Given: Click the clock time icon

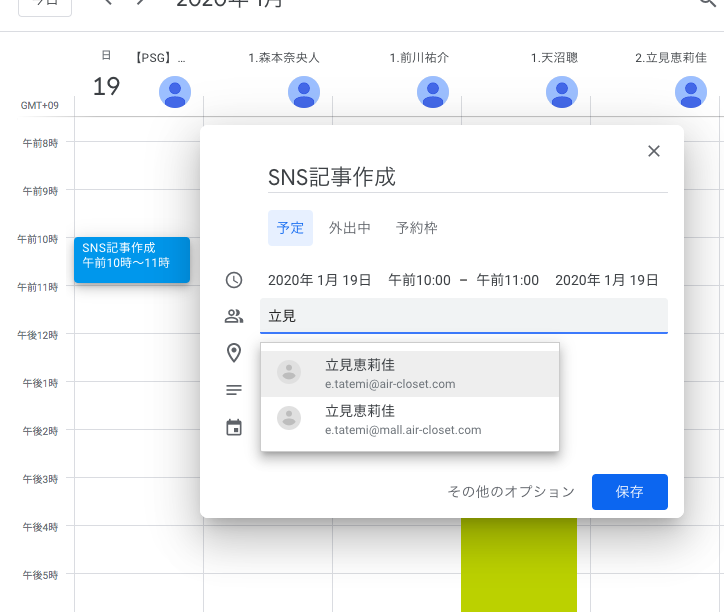Looking at the screenshot, I should [234, 280].
